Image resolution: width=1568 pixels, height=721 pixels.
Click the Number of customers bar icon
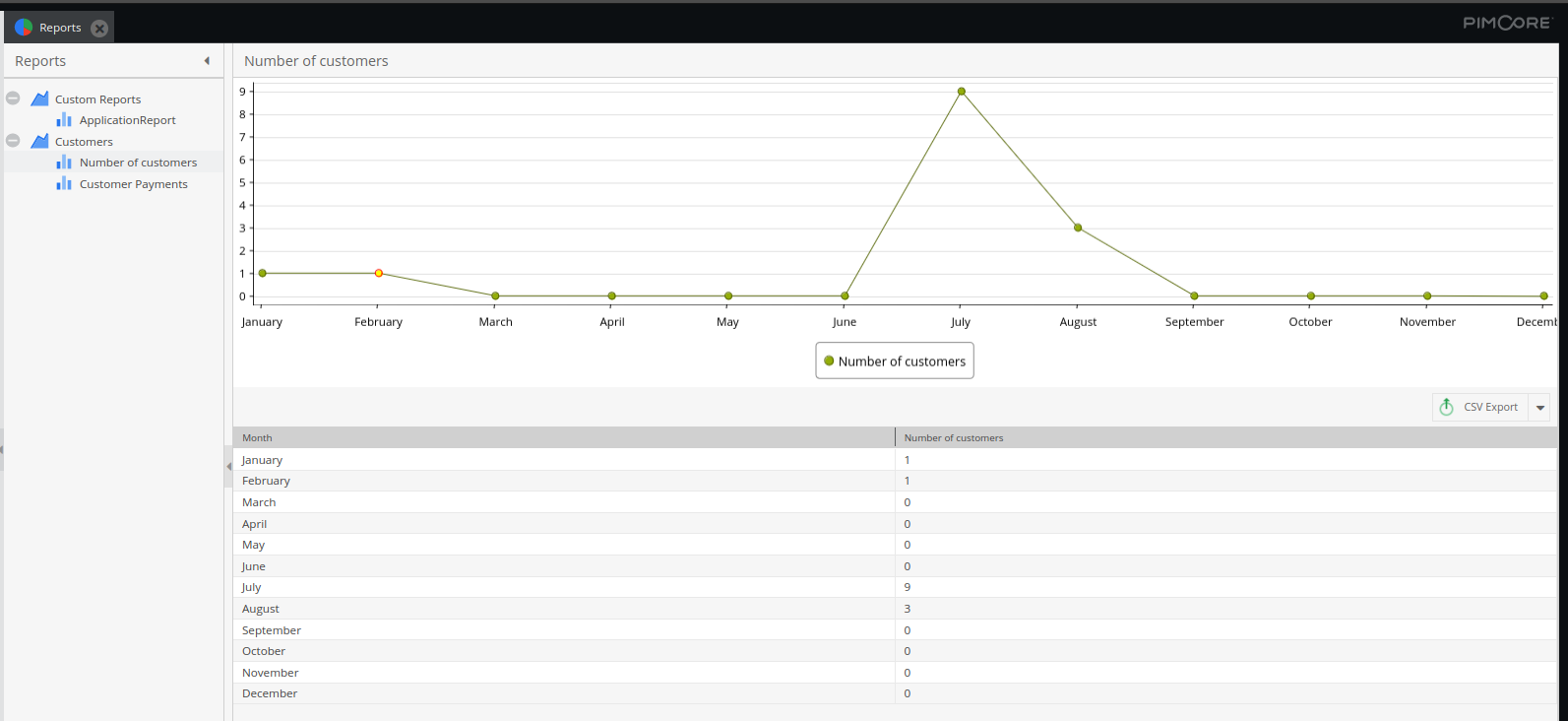pyautogui.click(x=64, y=162)
